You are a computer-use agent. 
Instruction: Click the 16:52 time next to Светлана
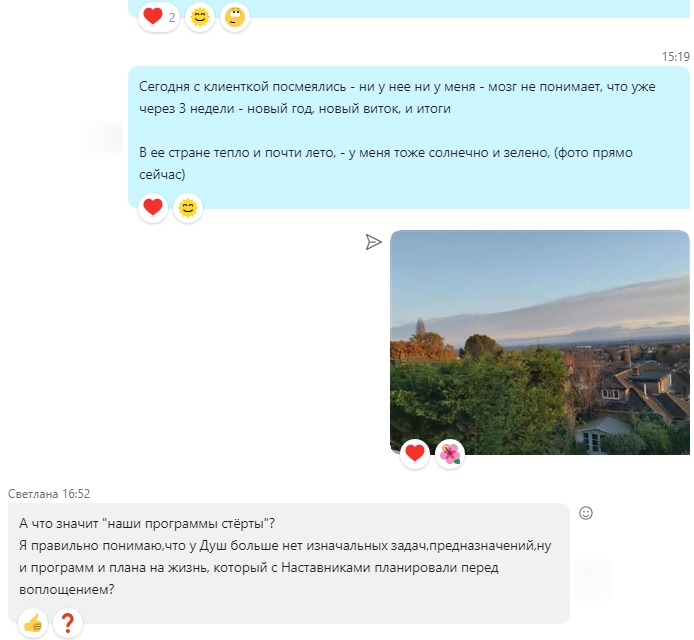tap(75, 494)
